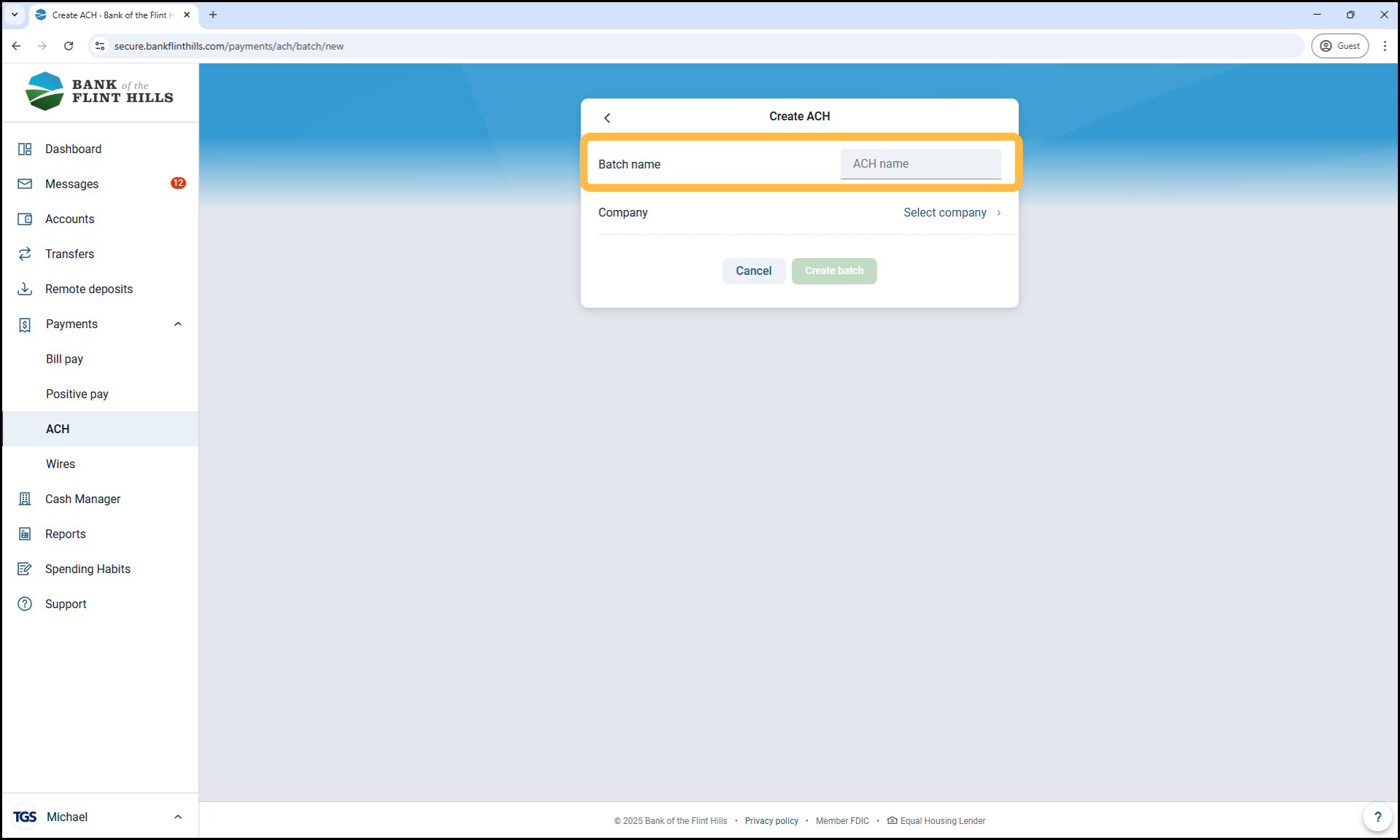Select Positive pay menu item
The height and width of the screenshot is (840, 1400).
pyautogui.click(x=77, y=394)
